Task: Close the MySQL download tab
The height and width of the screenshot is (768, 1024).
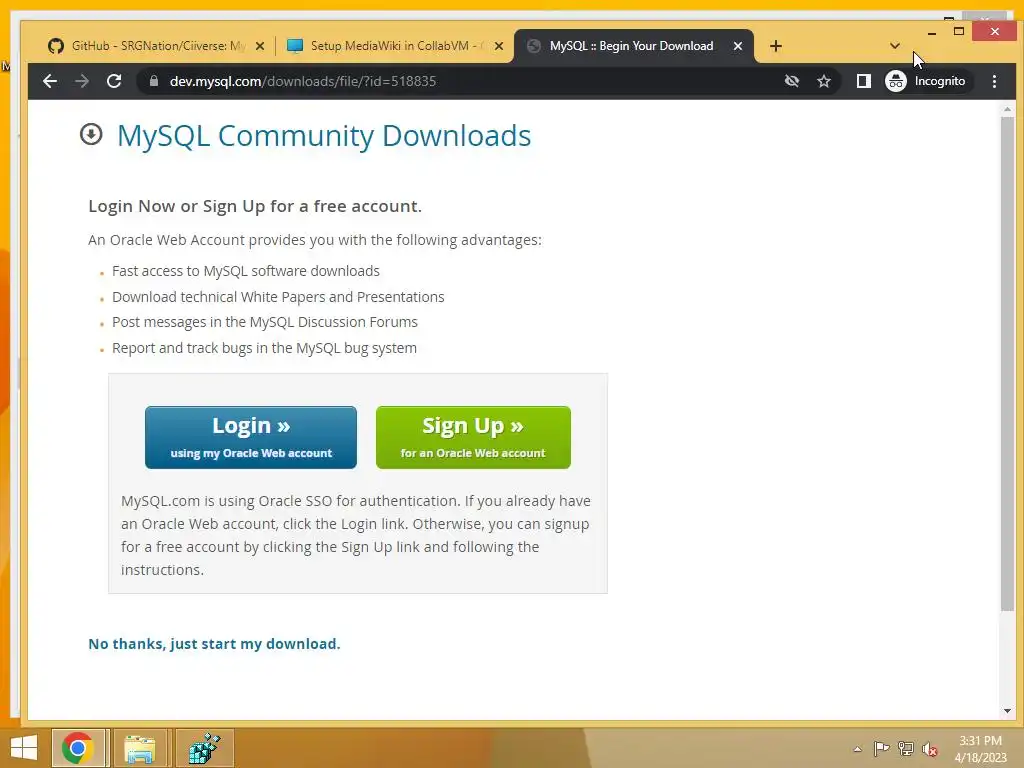Action: tap(737, 46)
